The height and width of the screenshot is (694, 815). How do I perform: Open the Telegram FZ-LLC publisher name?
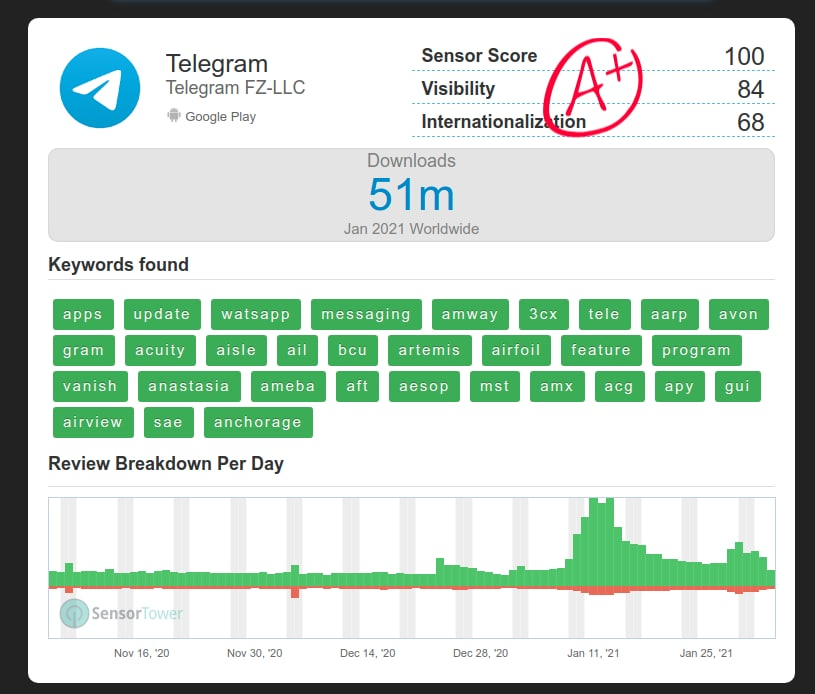pyautogui.click(x=235, y=87)
